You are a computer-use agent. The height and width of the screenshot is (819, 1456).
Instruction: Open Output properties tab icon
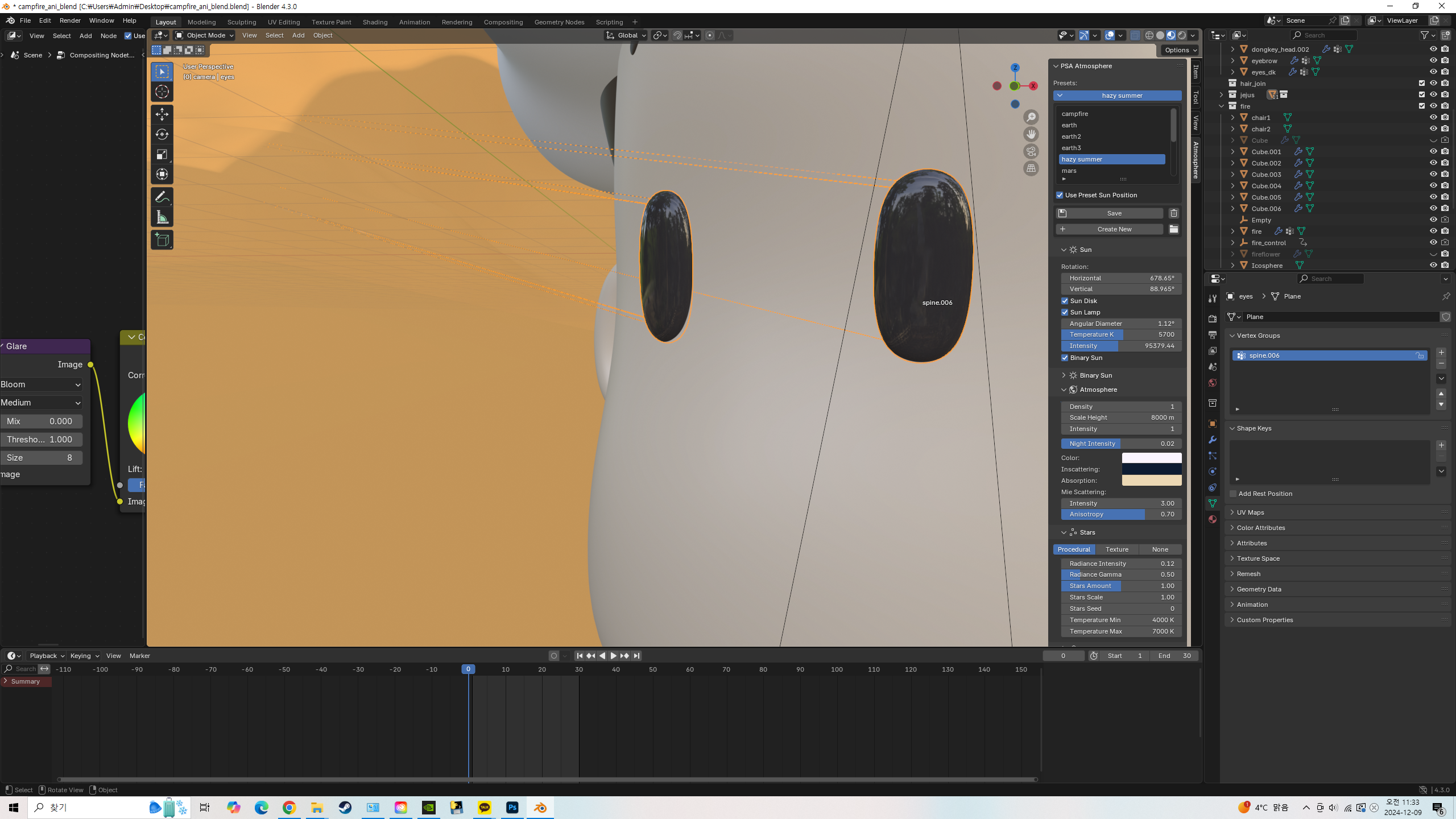point(1213,335)
